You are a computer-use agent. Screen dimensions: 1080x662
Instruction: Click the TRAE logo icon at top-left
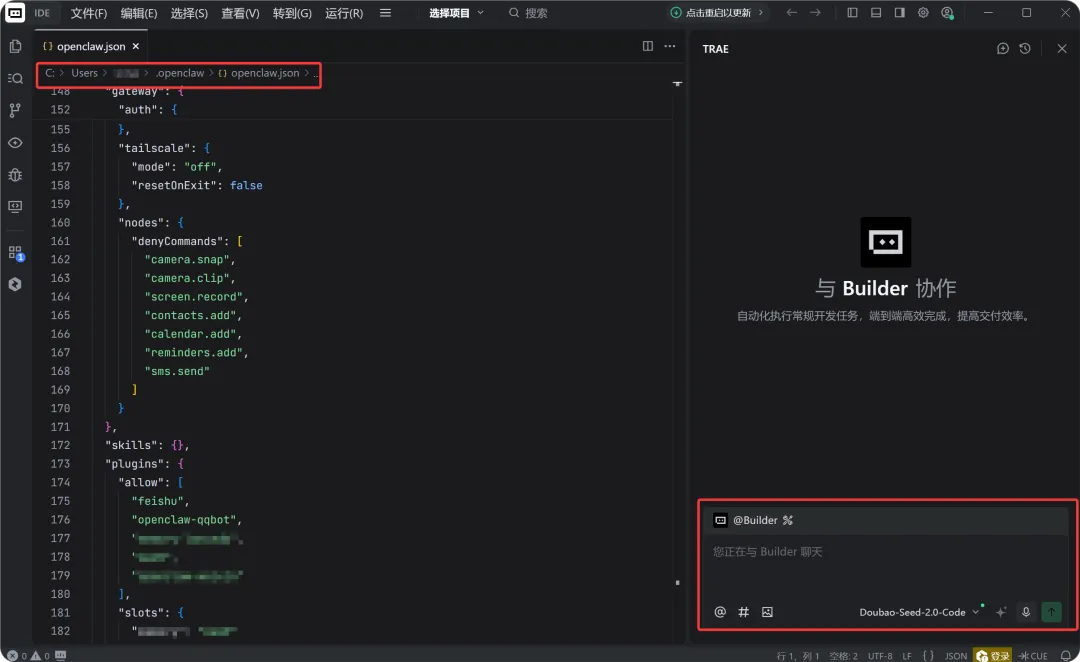(15, 12)
